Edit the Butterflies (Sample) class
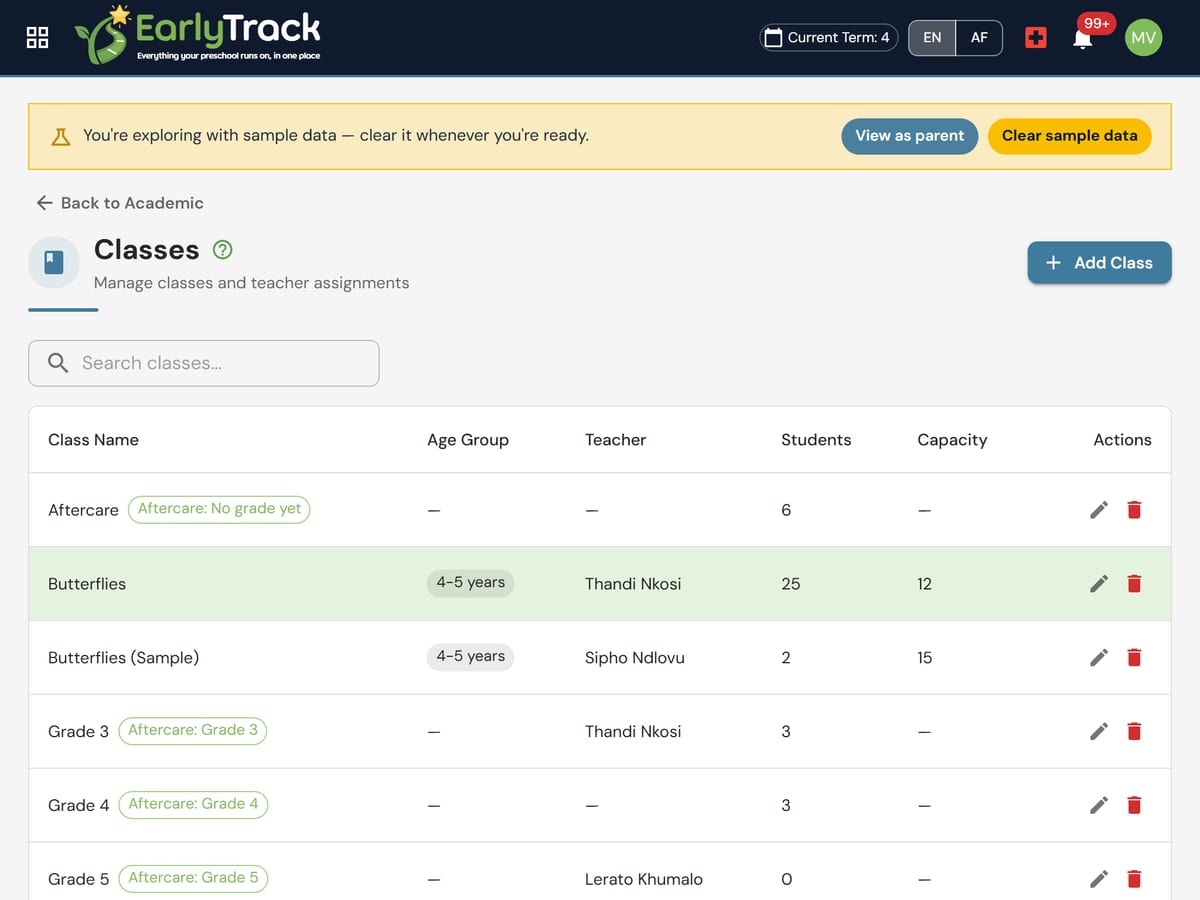Screen dimensions: 1200x900 click(x=1099, y=658)
